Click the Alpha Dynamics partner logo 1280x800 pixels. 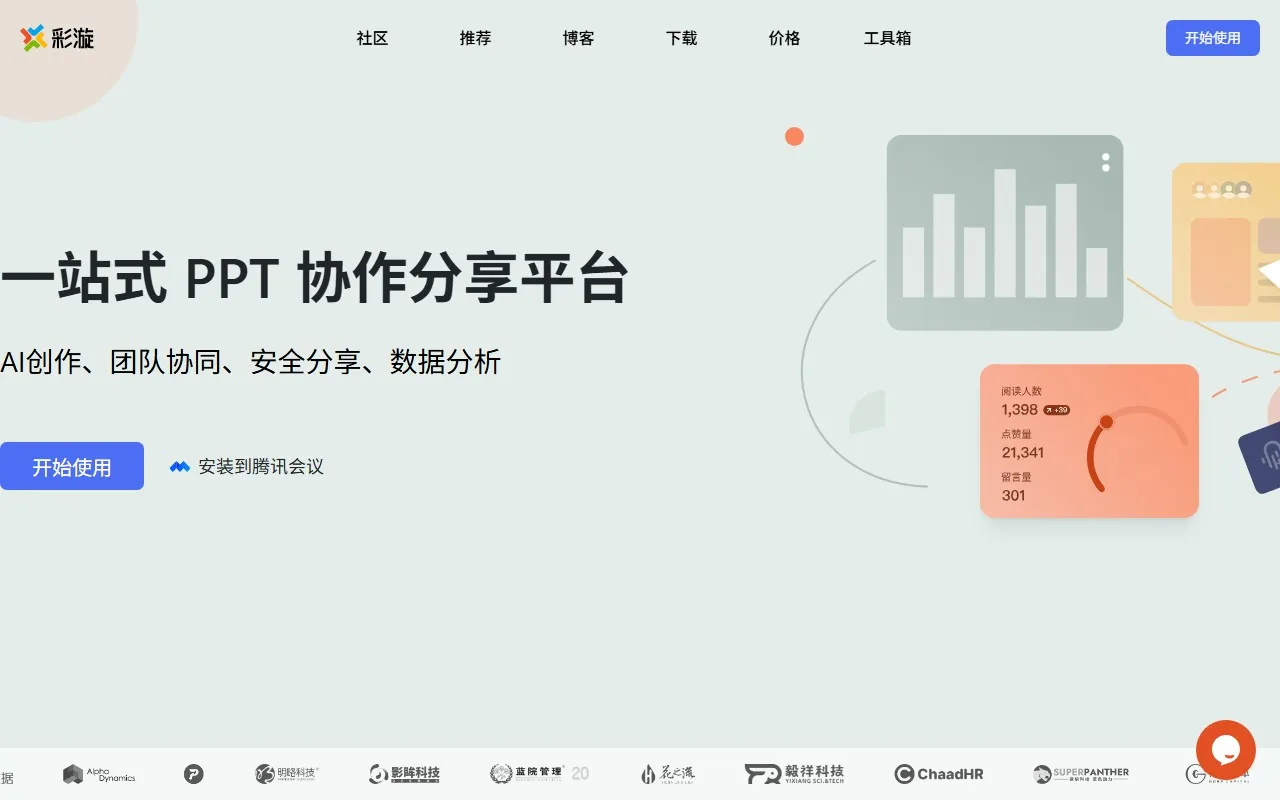point(97,773)
